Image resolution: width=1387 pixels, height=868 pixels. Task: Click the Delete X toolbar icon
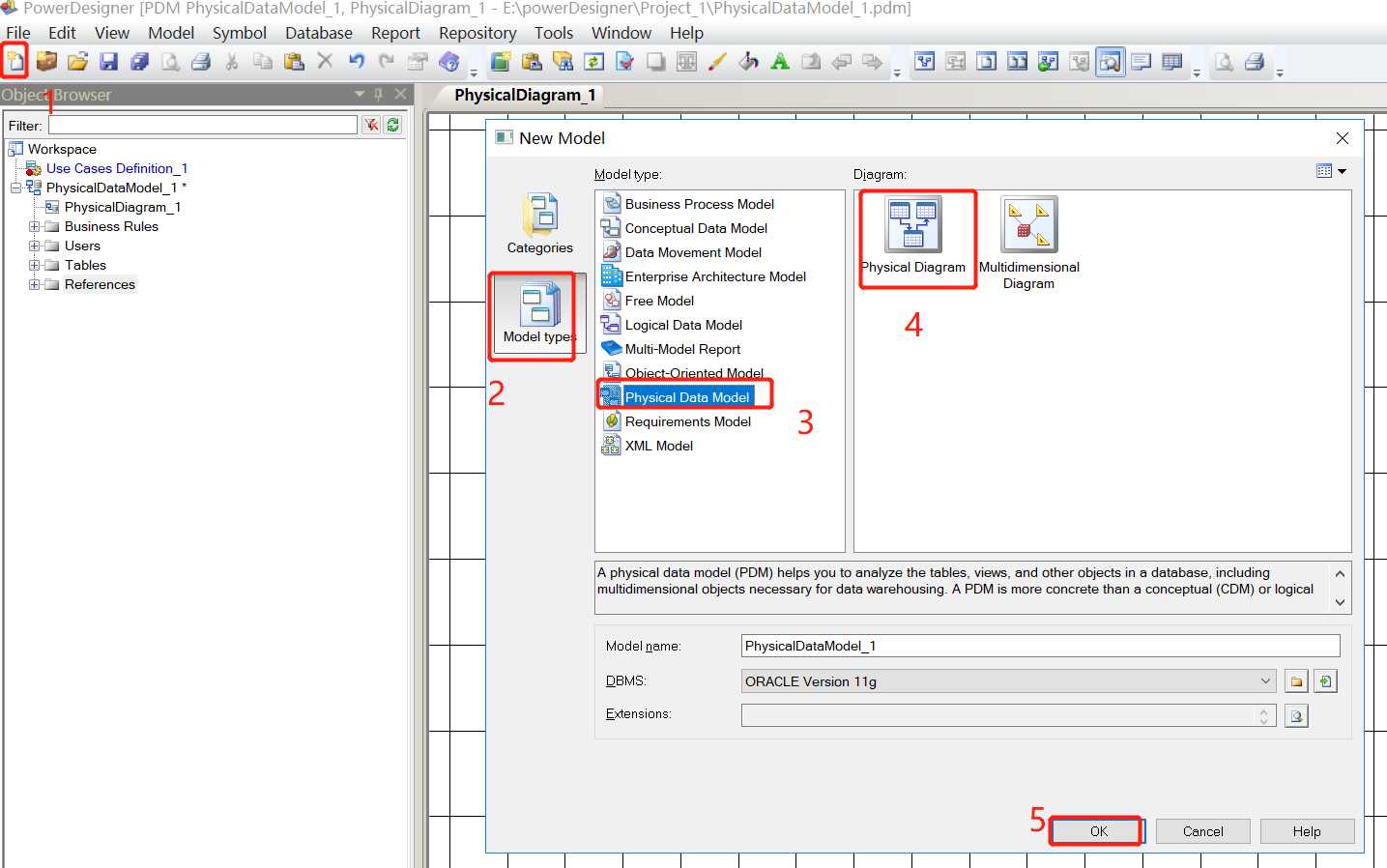coord(325,61)
